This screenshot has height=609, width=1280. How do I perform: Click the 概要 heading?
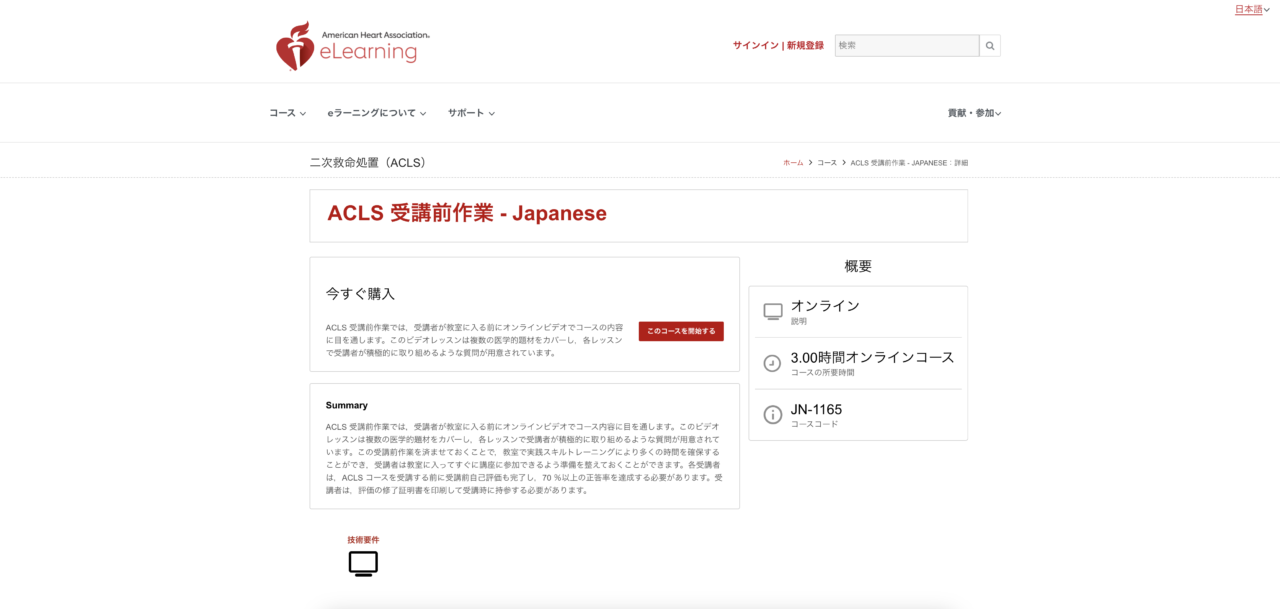pyautogui.click(x=858, y=266)
